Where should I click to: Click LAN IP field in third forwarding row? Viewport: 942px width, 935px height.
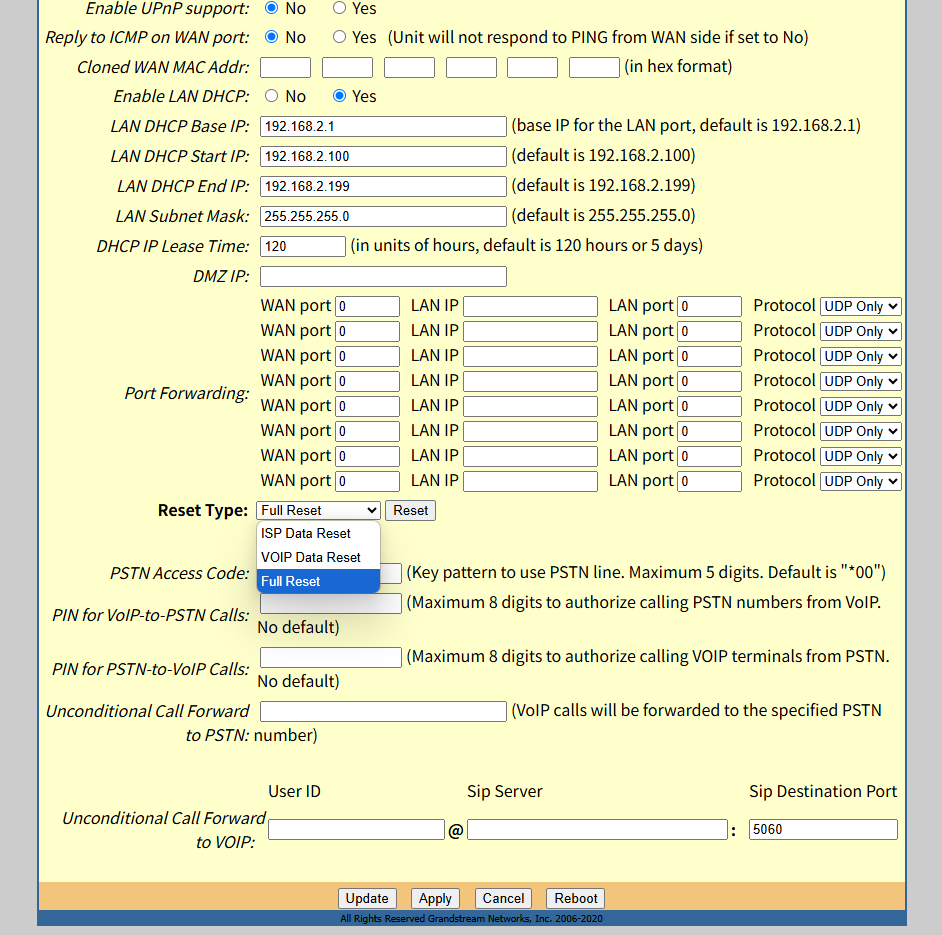[x=530, y=356]
